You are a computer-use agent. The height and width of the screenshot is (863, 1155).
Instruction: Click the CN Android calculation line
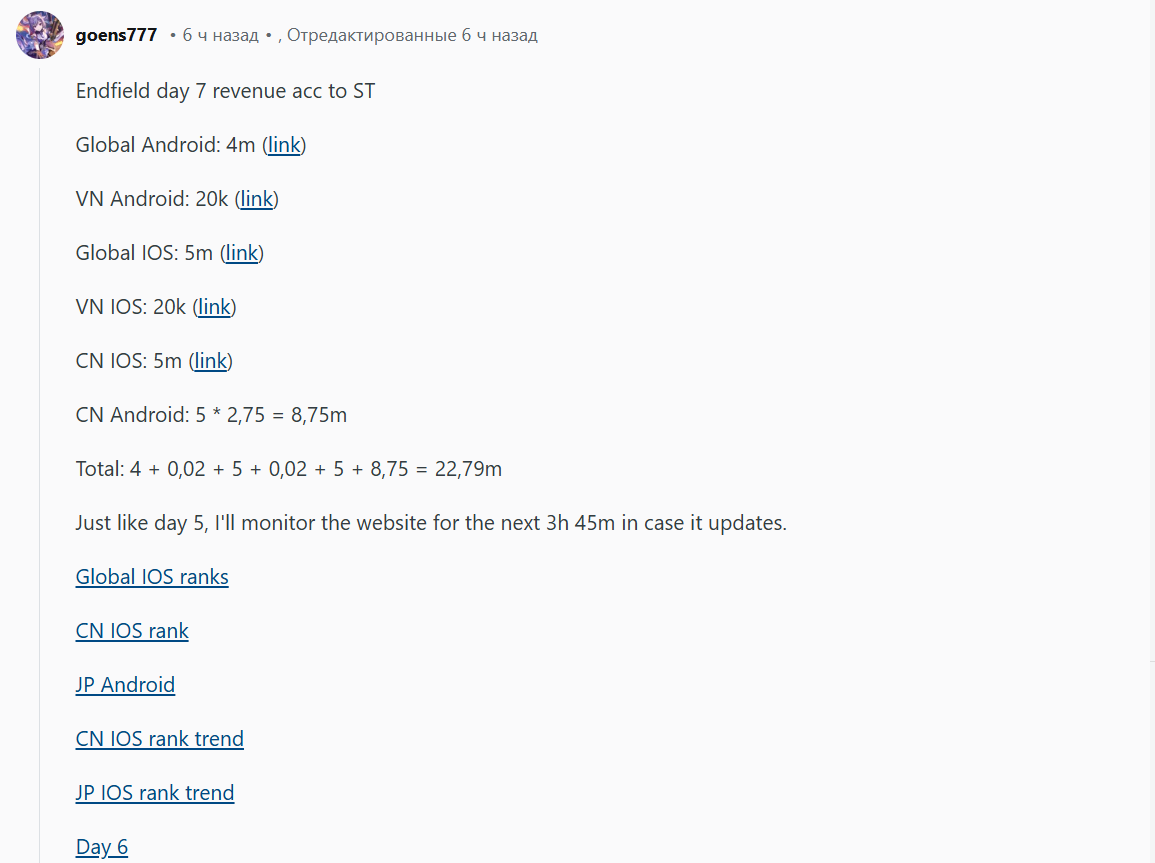tap(211, 415)
